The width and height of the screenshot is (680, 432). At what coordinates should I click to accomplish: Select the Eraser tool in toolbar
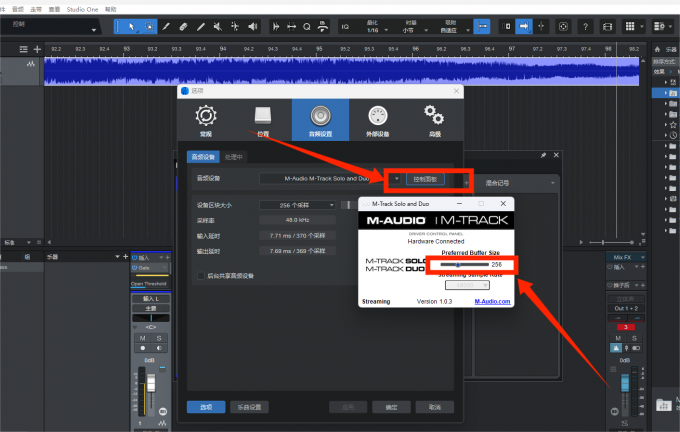tap(184, 25)
